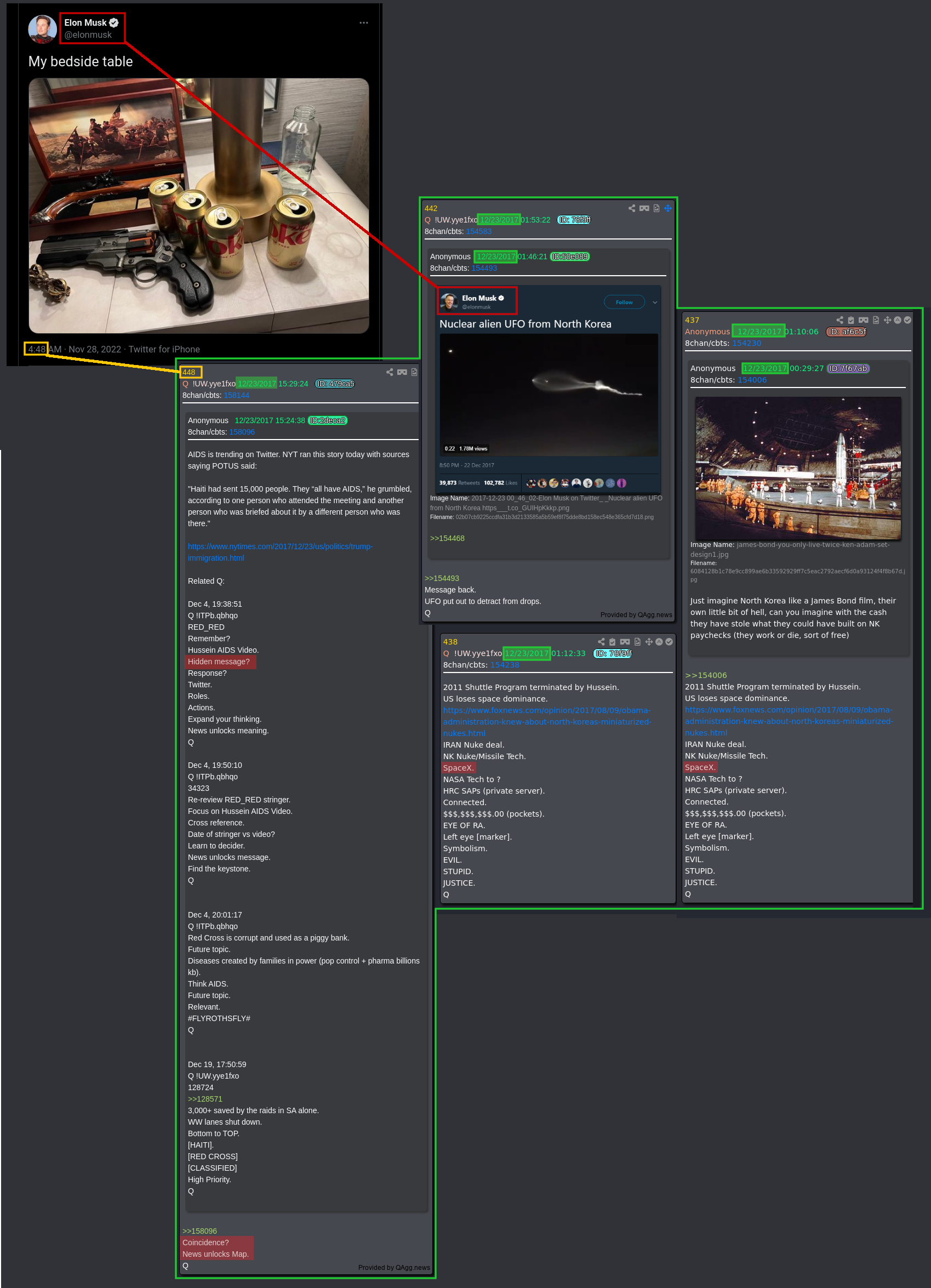
Task: Click the ID: af6c5f badge
Action: pos(847,332)
